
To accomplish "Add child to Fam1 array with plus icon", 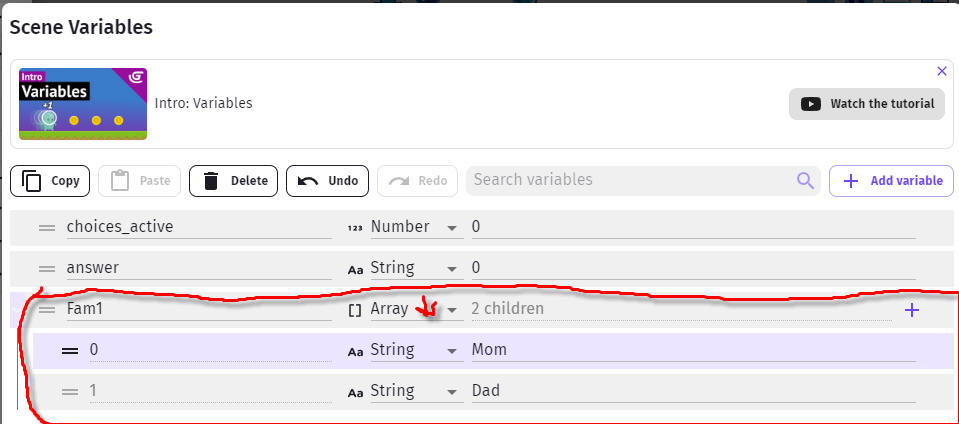I will pyautogui.click(x=911, y=310).
